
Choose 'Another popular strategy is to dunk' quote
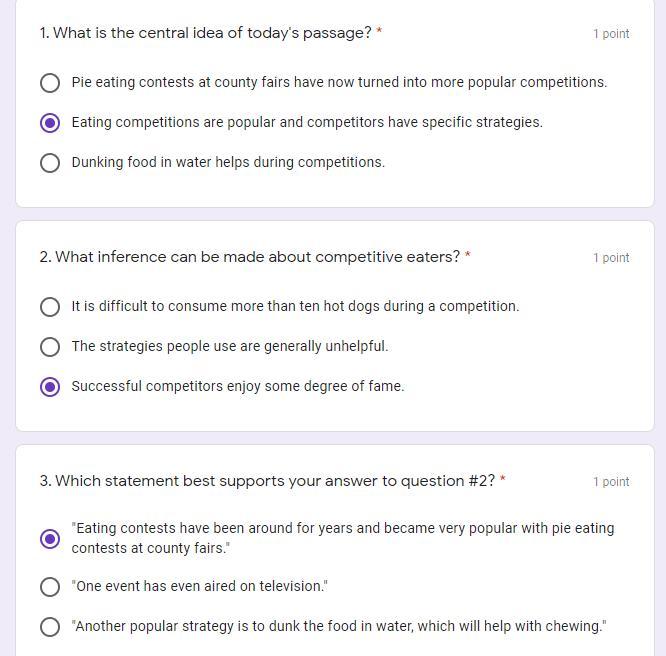click(50, 627)
